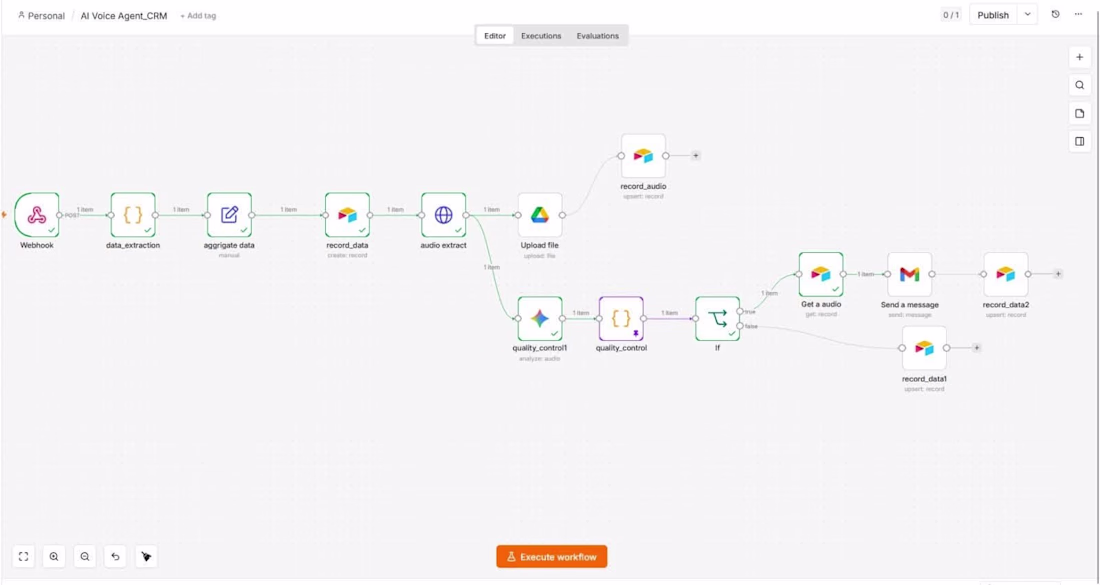Select the audio extract HTTP node
The width and height of the screenshot is (1100, 585).
pyautogui.click(x=443, y=215)
